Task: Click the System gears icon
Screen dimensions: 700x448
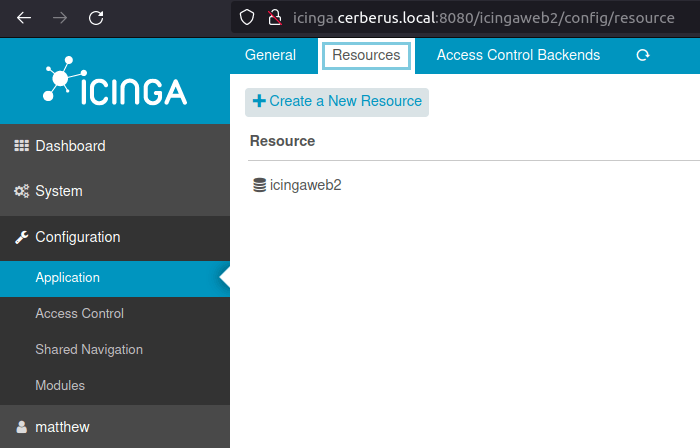Action: click(21, 191)
